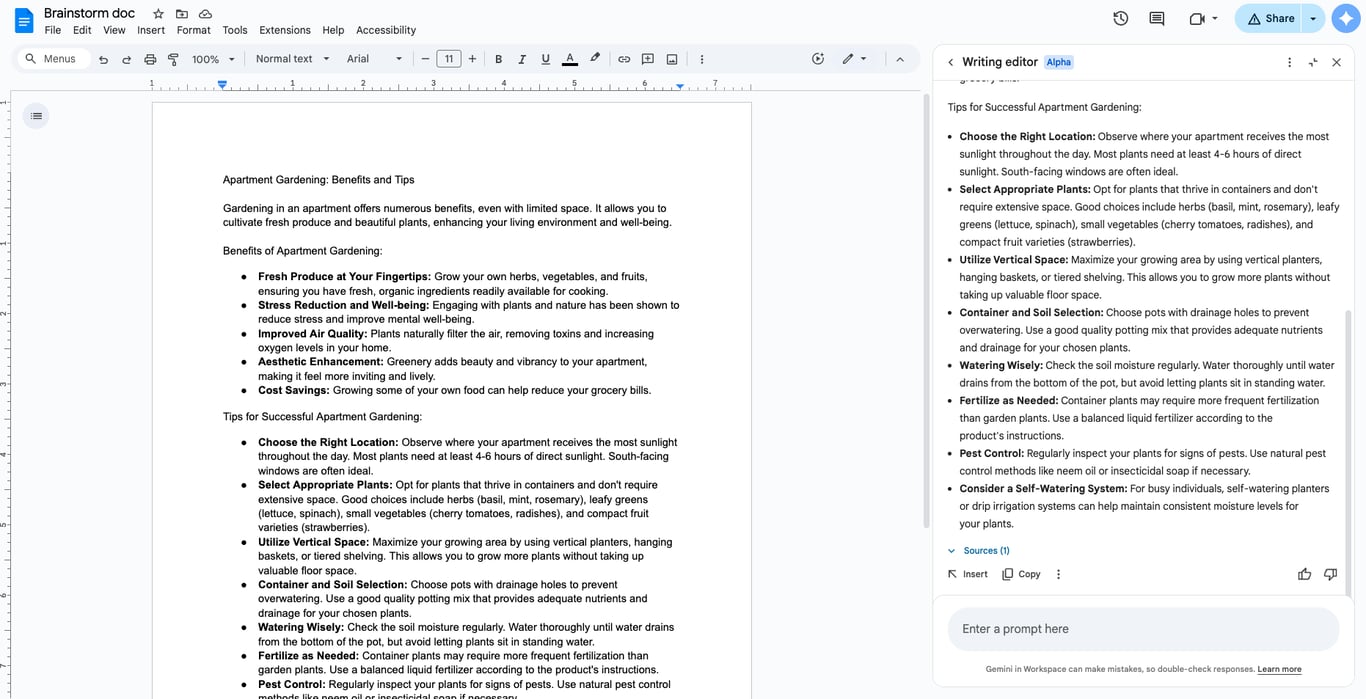This screenshot has height=699, width=1366.
Task: Toggle bold formatting
Action: tap(498, 59)
